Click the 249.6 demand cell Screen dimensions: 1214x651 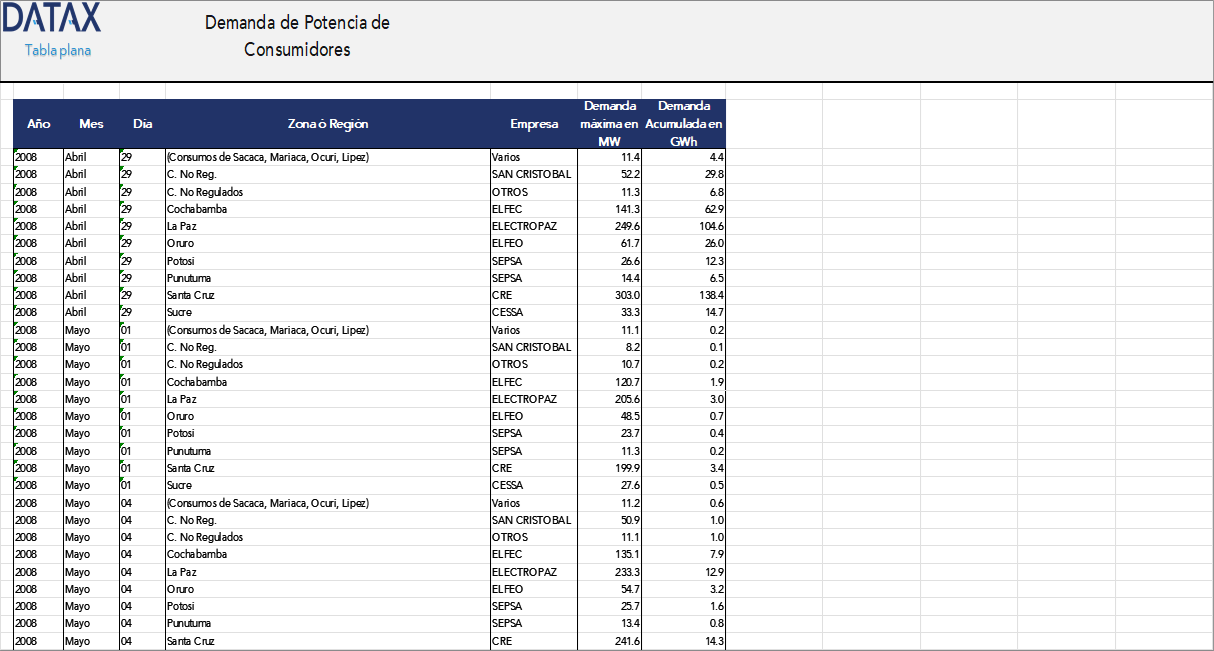click(610, 227)
